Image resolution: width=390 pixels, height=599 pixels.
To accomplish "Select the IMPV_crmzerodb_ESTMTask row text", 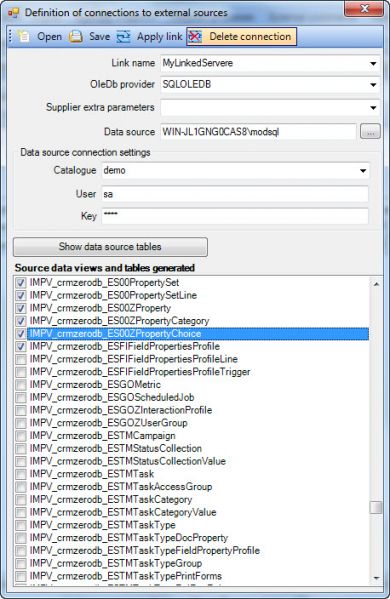I will pyautogui.click(x=92, y=474).
